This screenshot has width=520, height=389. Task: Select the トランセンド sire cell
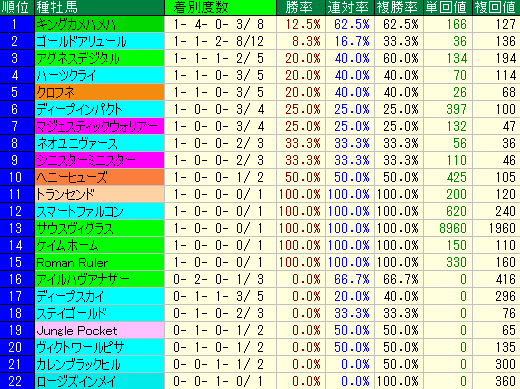(99, 194)
